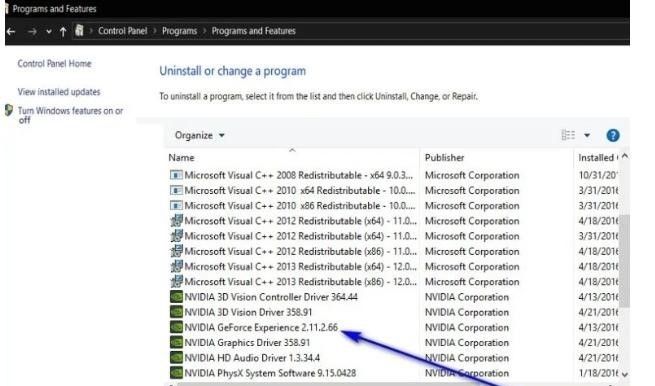Image resolution: width=655 pixels, height=386 pixels.
Task: Click NVIDIA icon of PhysX System Software
Action: (176, 373)
